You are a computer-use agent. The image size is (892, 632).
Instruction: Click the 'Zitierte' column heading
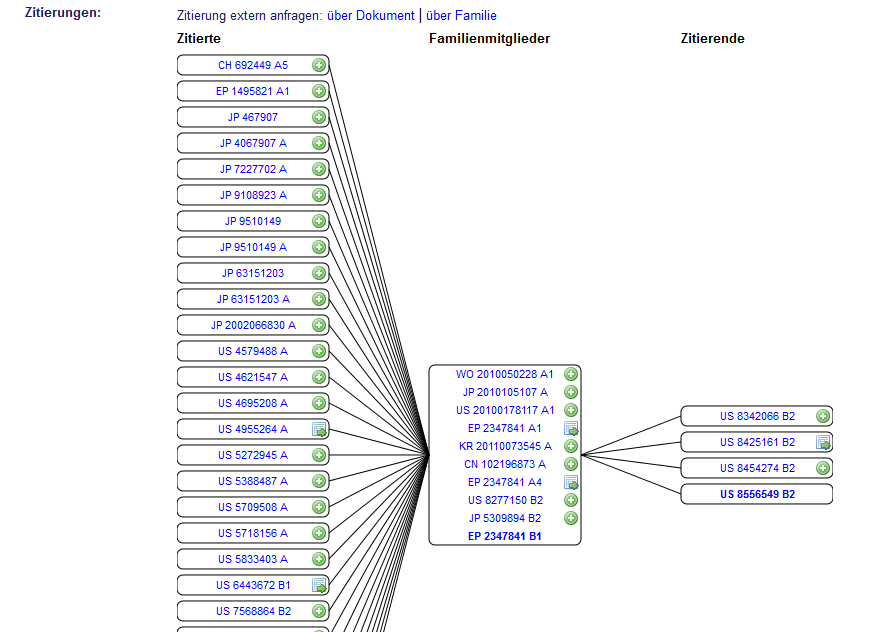coord(199,39)
